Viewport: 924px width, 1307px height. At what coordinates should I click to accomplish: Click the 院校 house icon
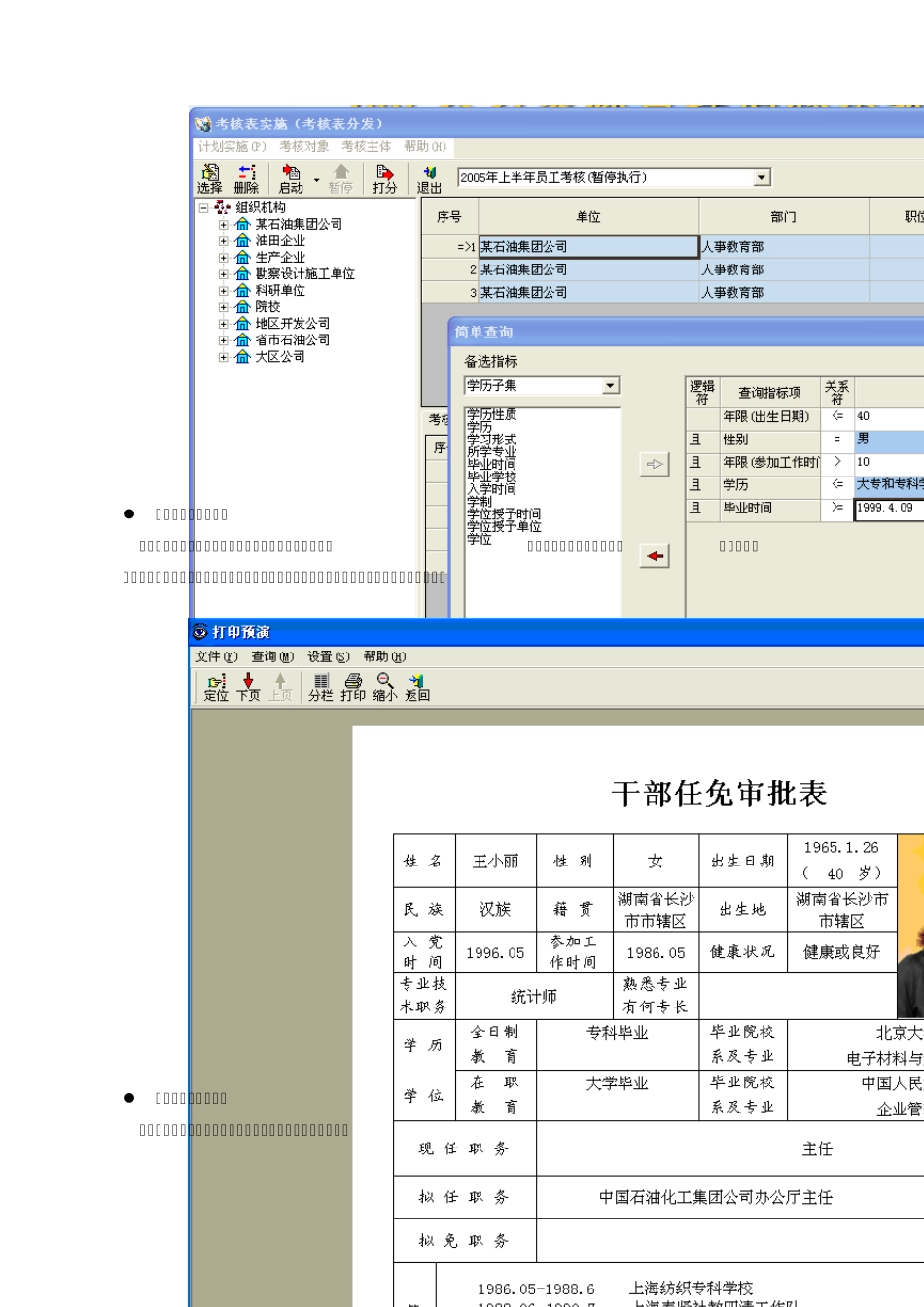click(x=243, y=306)
